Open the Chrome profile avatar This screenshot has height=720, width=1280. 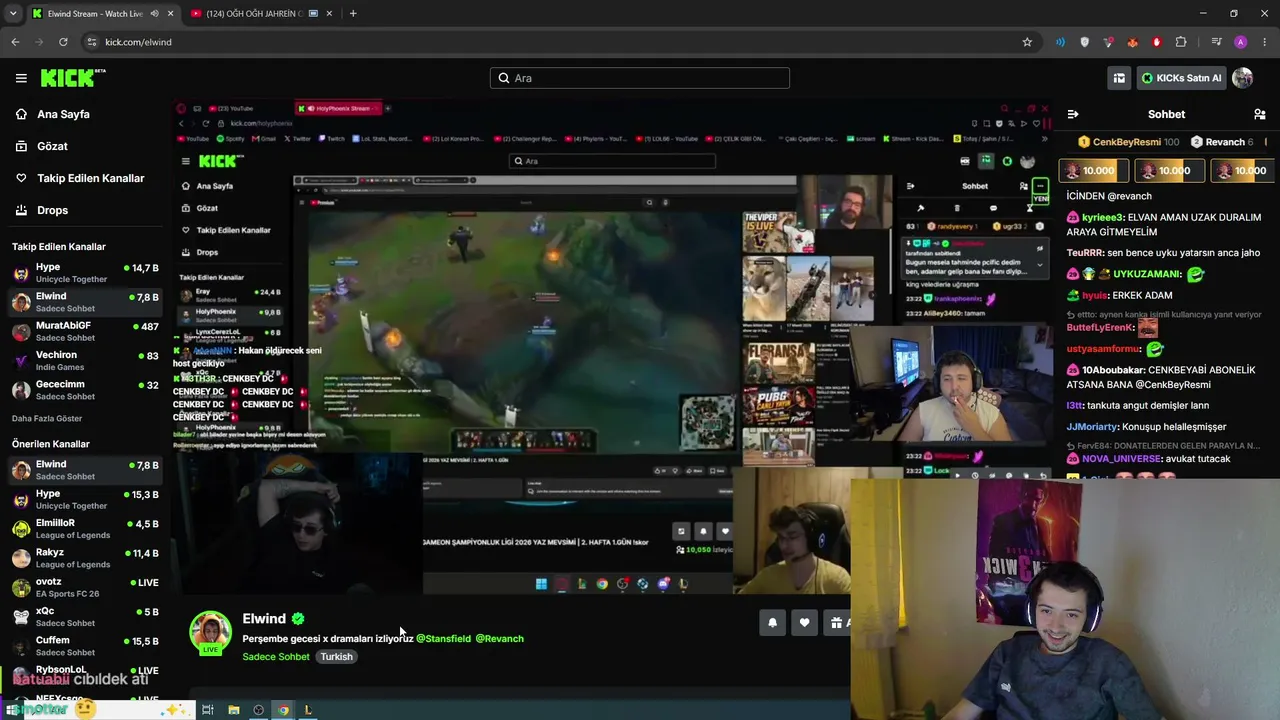(1241, 42)
